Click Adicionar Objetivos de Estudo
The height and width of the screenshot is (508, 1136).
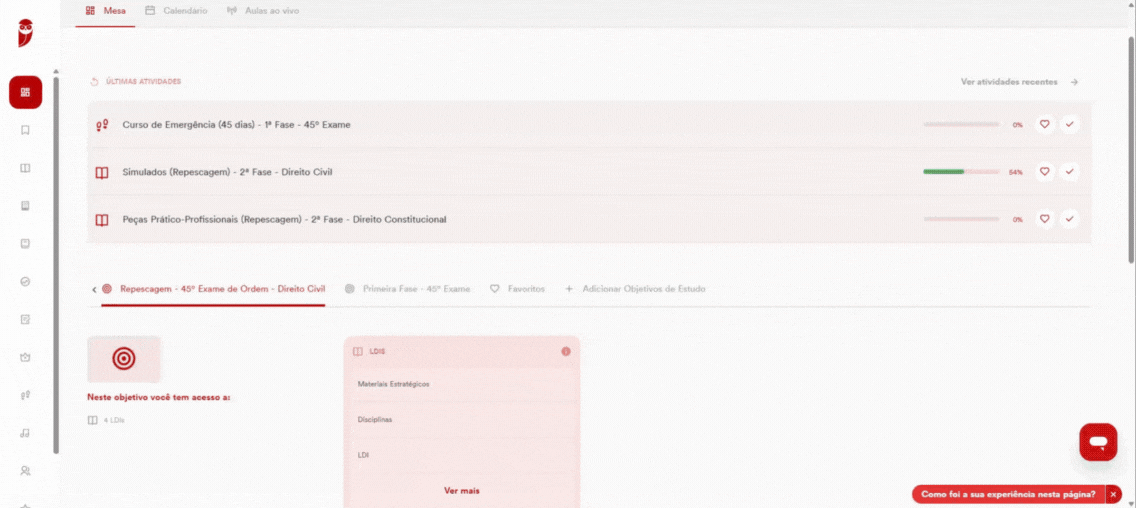tap(635, 289)
